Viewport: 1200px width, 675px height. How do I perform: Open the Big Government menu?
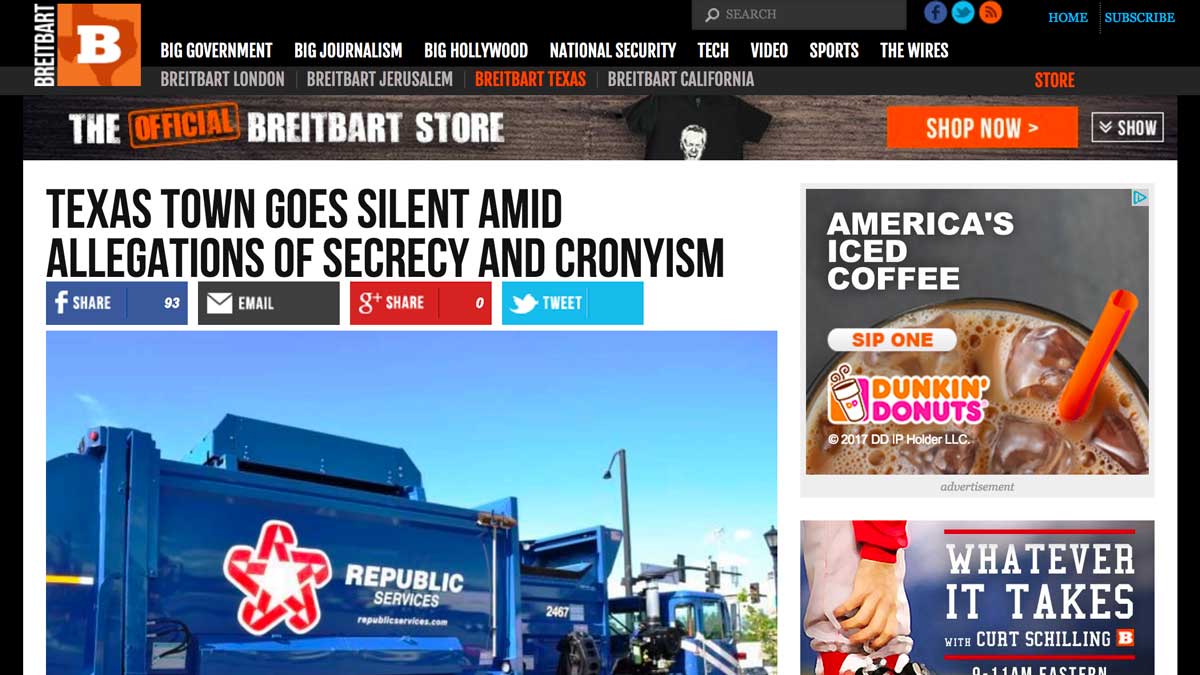pyautogui.click(x=216, y=50)
